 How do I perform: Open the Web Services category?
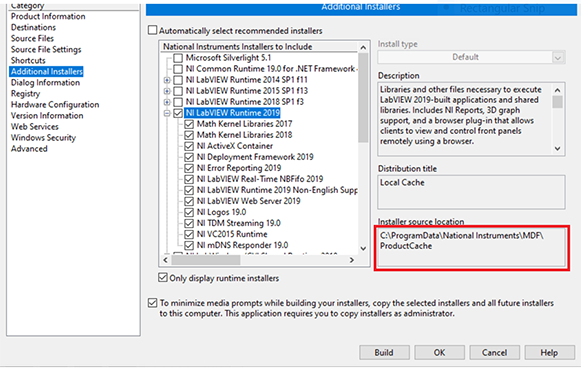(x=34, y=127)
